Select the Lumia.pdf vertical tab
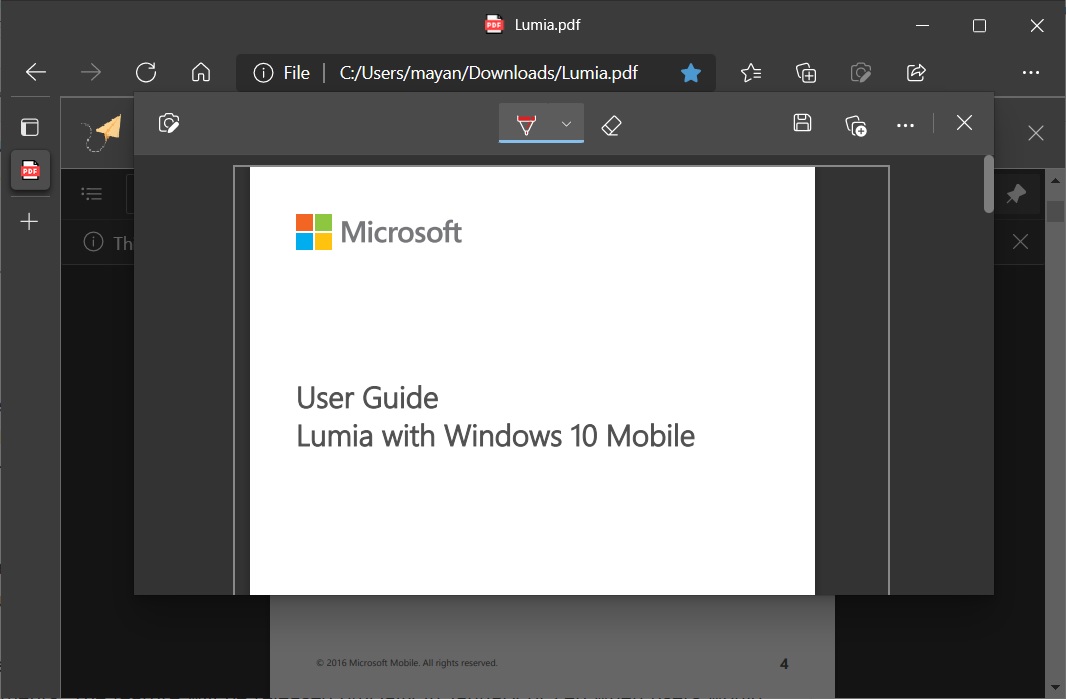Screen dimensions: 1066x699 coord(30,170)
